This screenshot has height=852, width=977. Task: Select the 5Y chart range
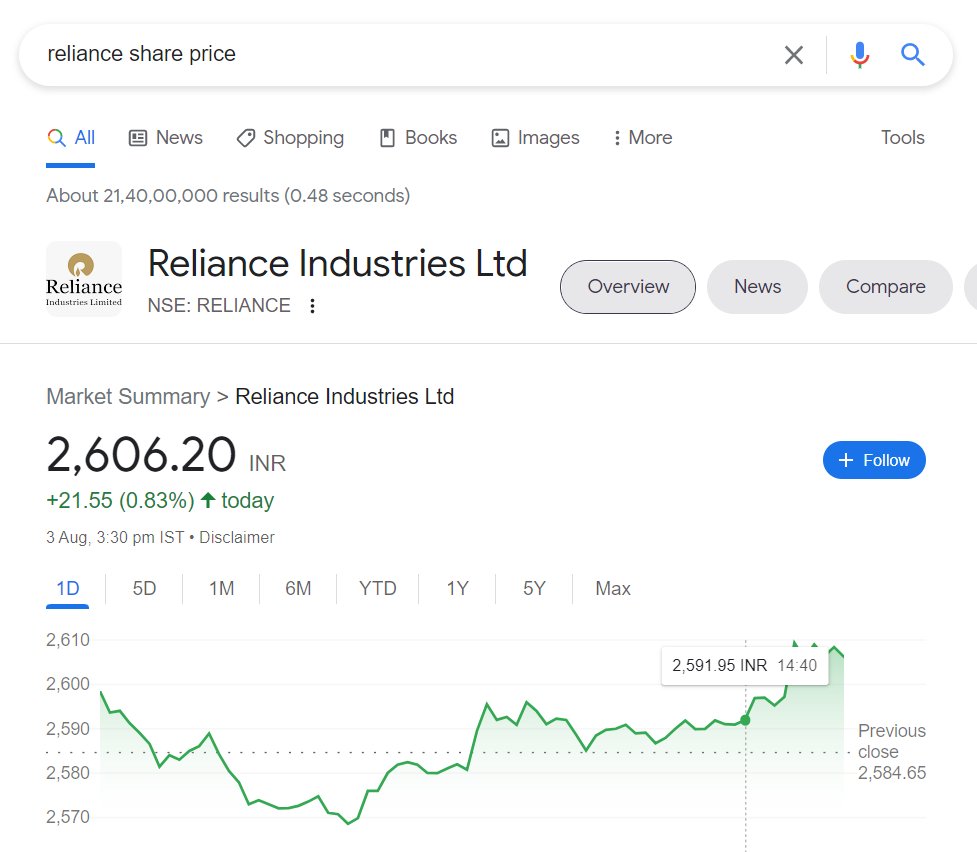coord(534,588)
